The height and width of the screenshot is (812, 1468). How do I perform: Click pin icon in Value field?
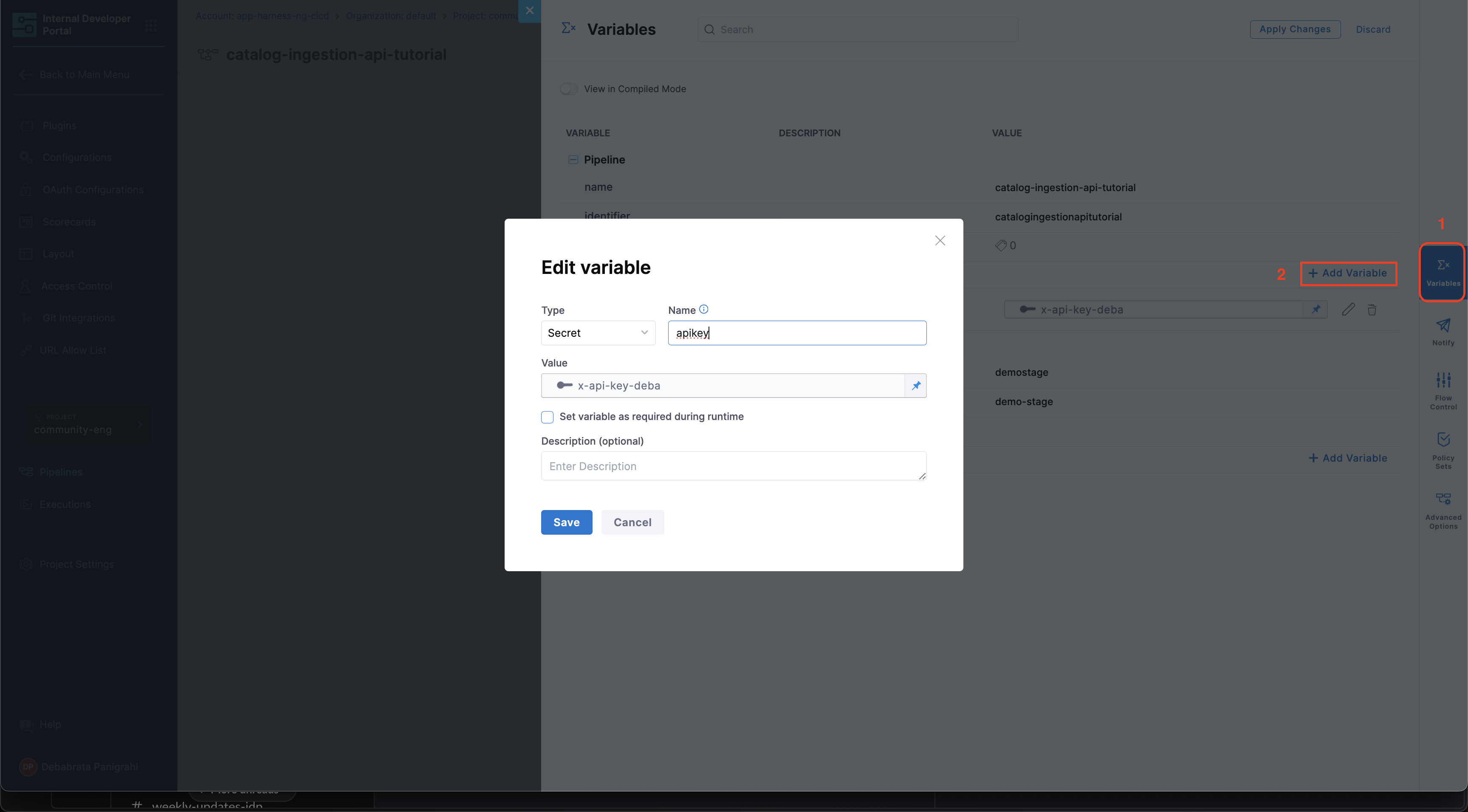(x=916, y=386)
